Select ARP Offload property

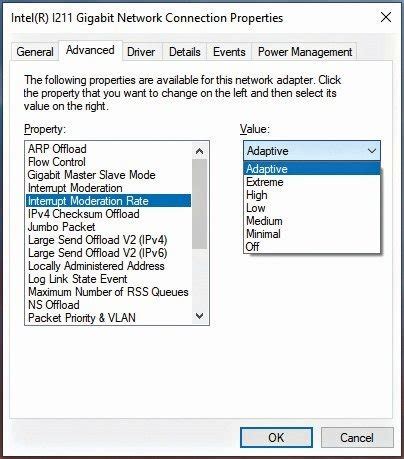click(x=108, y=149)
